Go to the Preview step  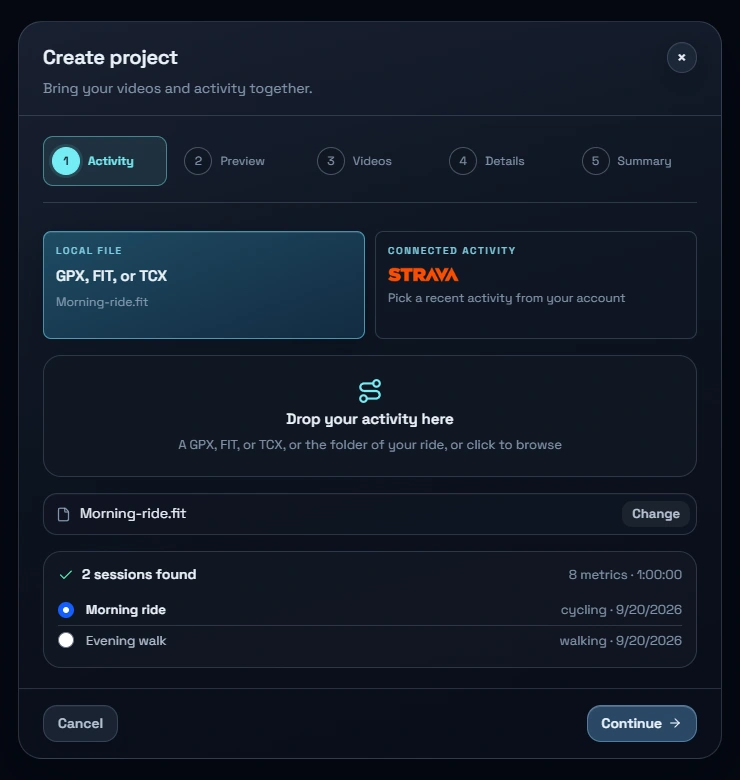point(225,161)
